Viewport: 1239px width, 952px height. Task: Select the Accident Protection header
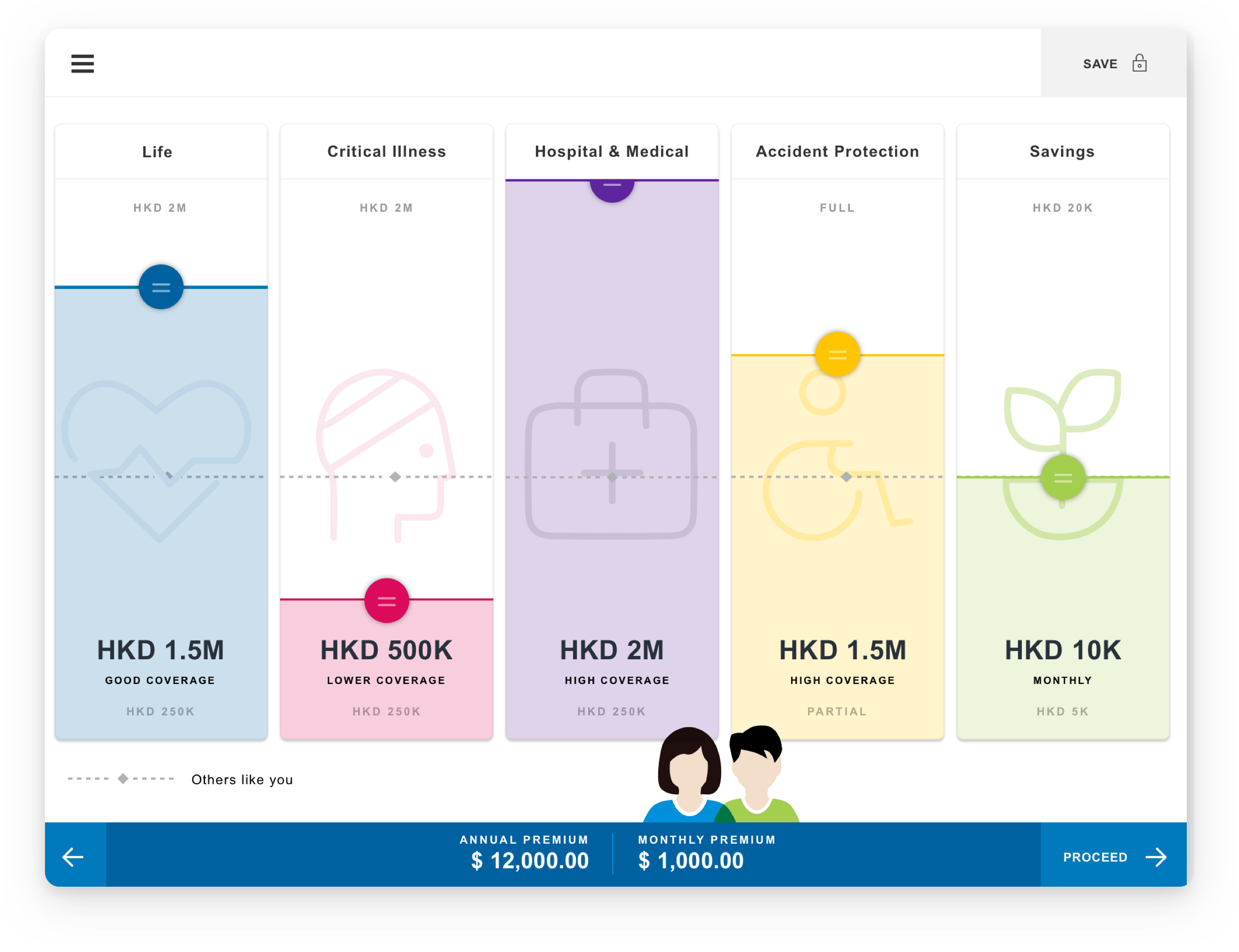click(x=837, y=152)
